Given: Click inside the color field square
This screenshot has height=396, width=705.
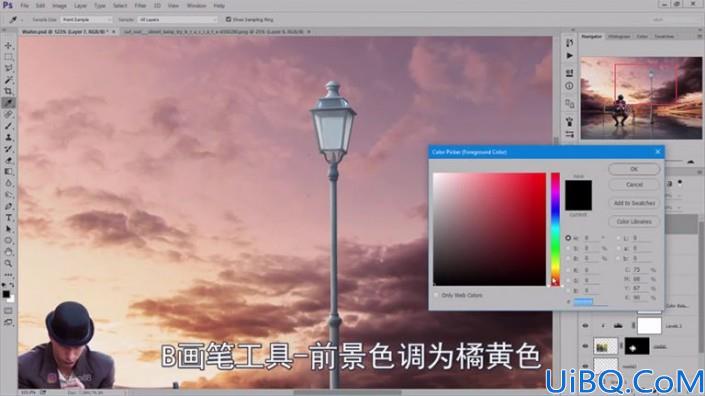Looking at the screenshot, I should click(489, 229).
